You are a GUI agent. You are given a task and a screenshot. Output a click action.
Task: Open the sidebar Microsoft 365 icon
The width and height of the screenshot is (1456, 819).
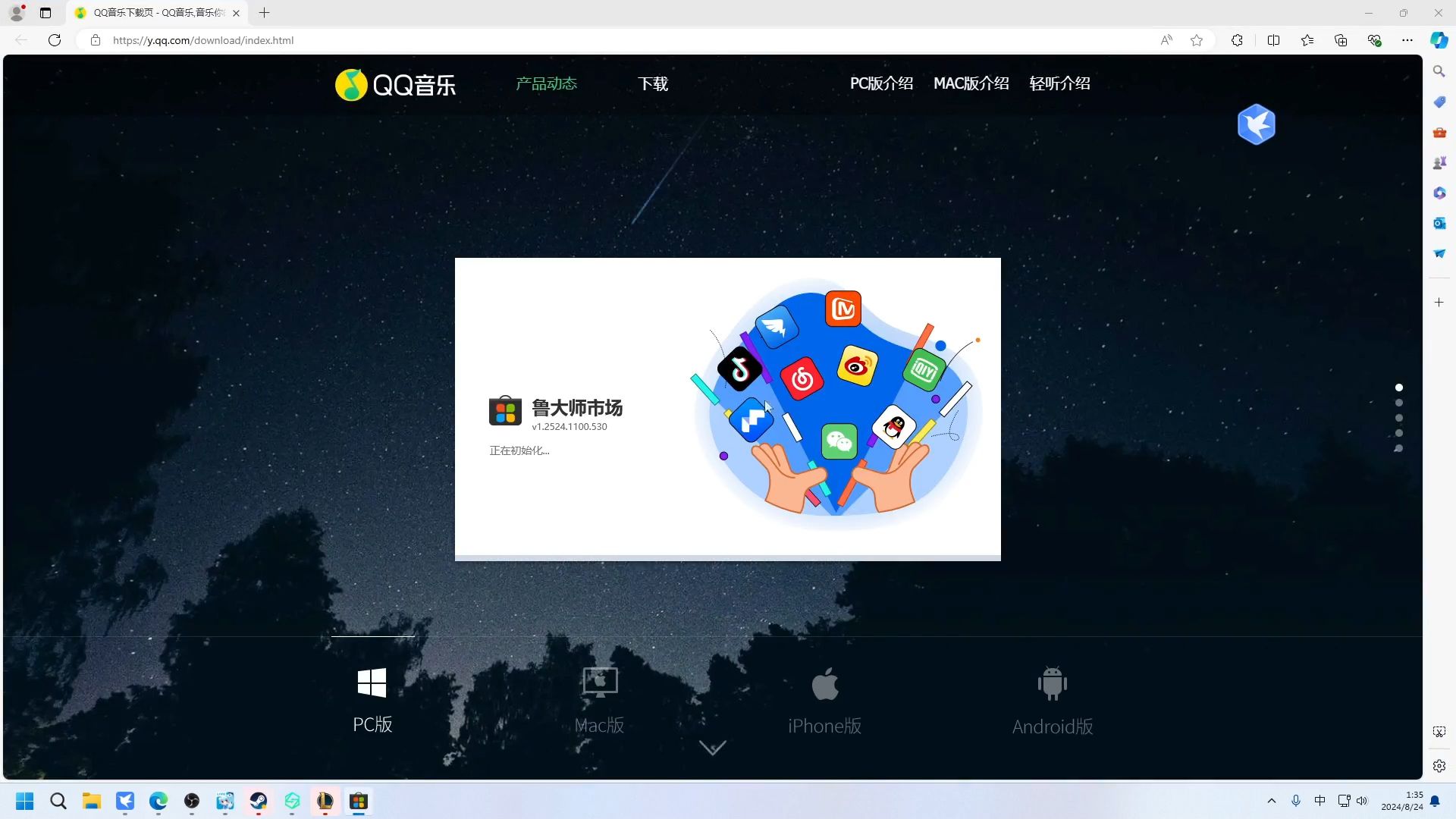tap(1439, 193)
